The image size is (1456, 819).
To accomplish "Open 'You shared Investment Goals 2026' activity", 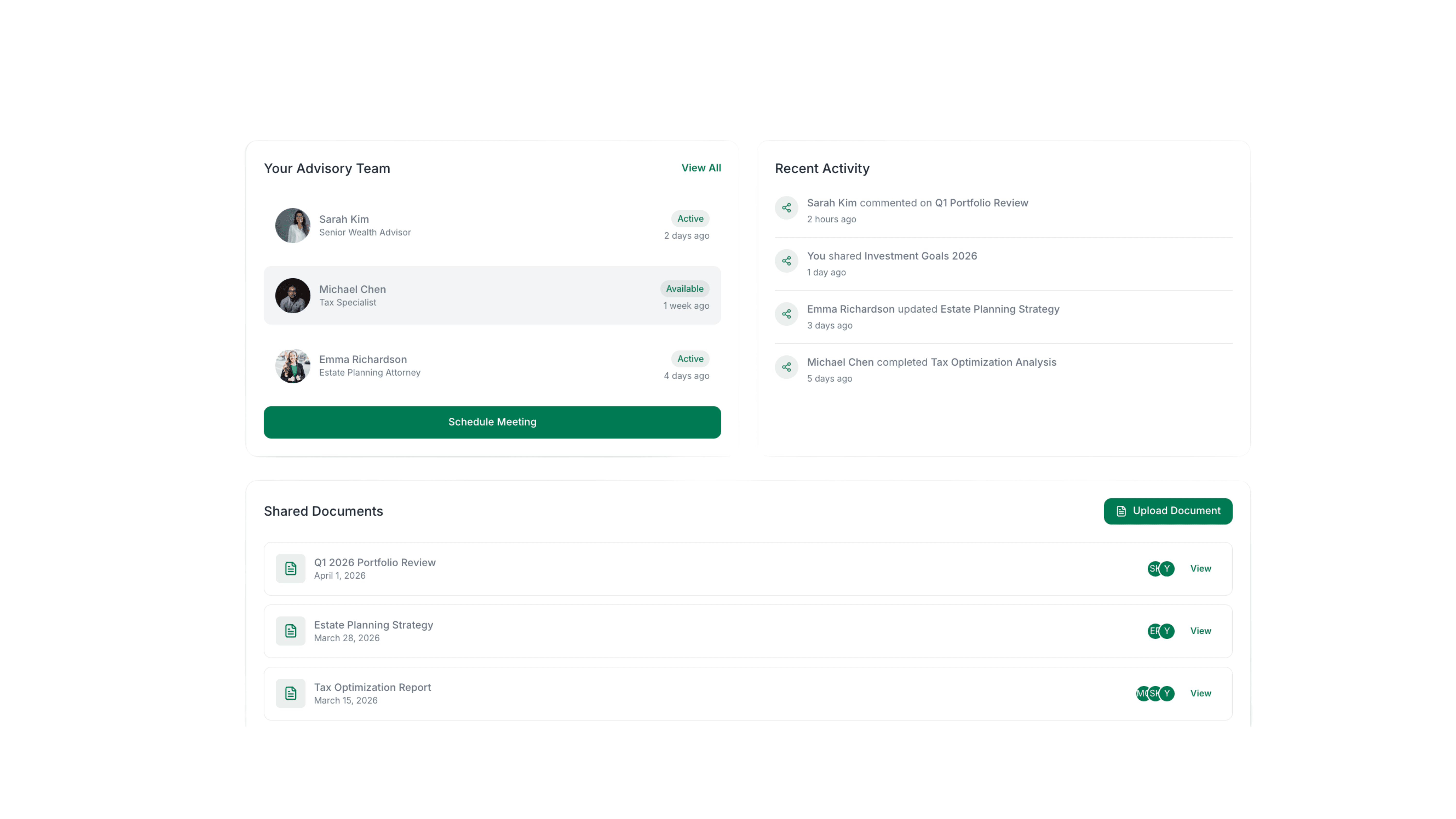I will (892, 256).
